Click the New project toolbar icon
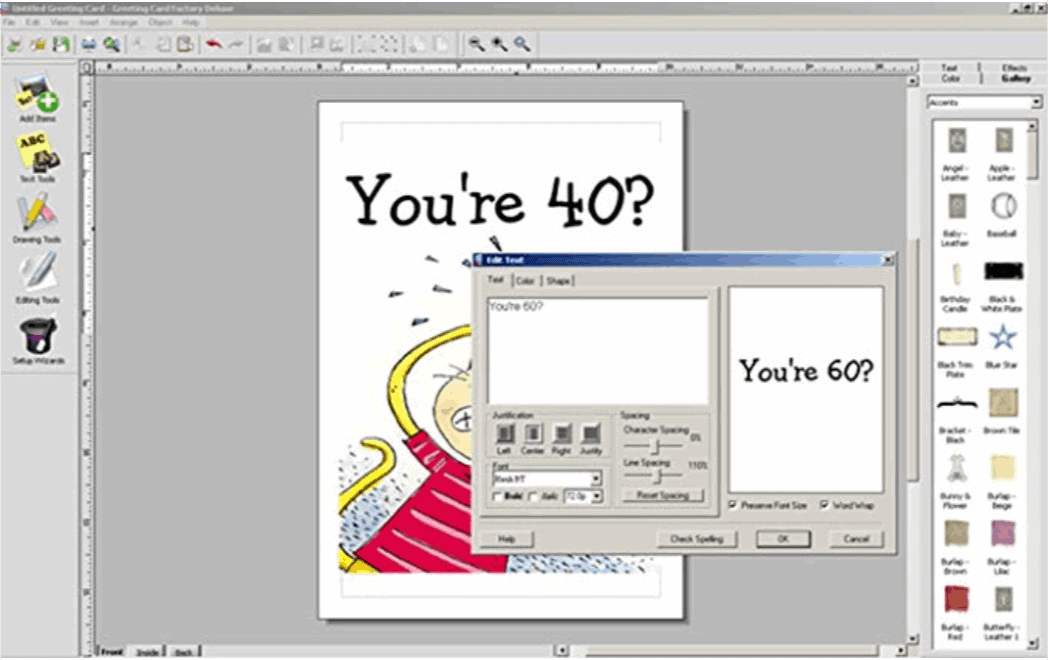1048x660 pixels. pos(14,44)
